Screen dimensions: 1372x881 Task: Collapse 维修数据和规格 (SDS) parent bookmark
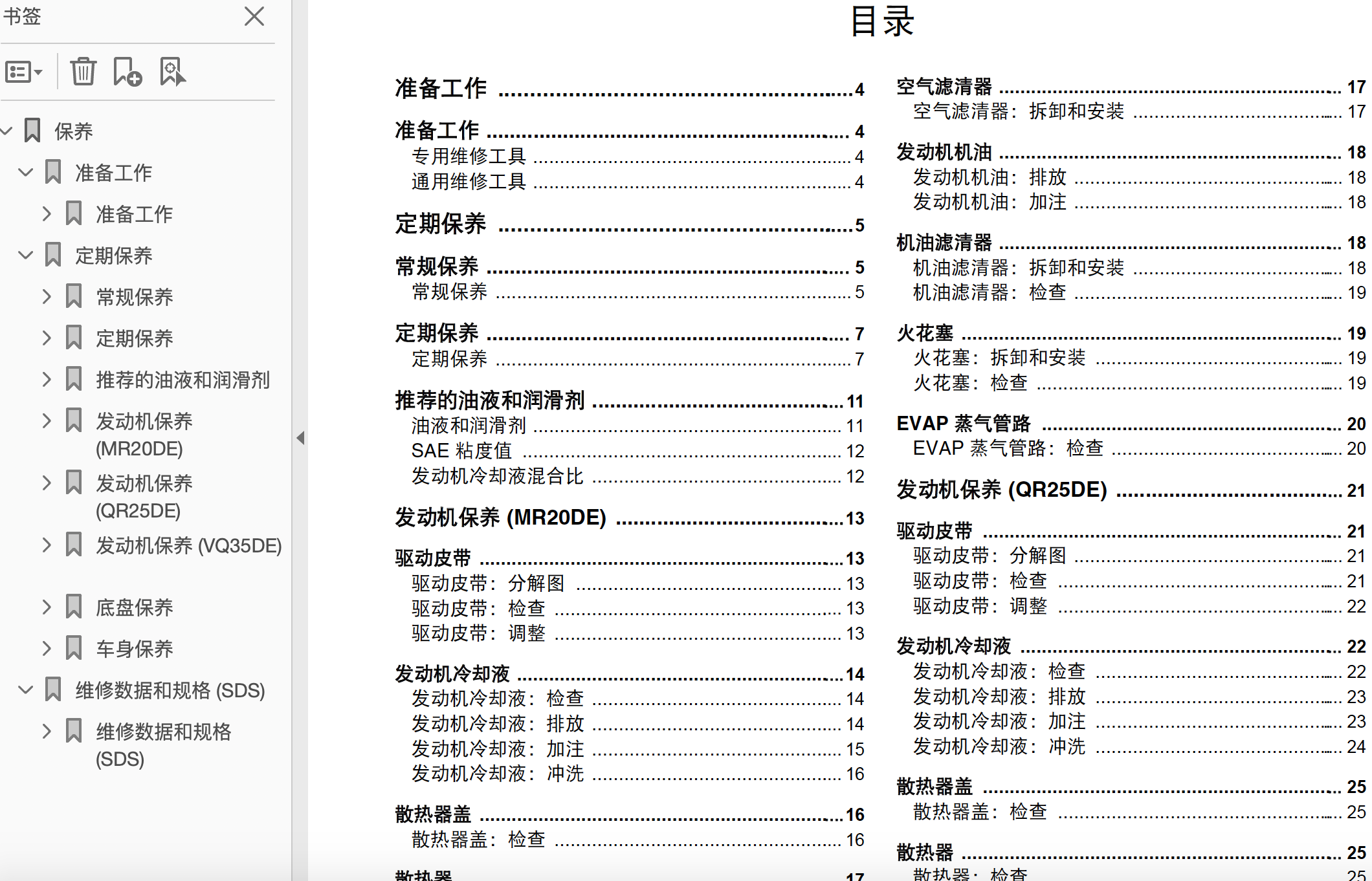pyautogui.click(x=26, y=690)
